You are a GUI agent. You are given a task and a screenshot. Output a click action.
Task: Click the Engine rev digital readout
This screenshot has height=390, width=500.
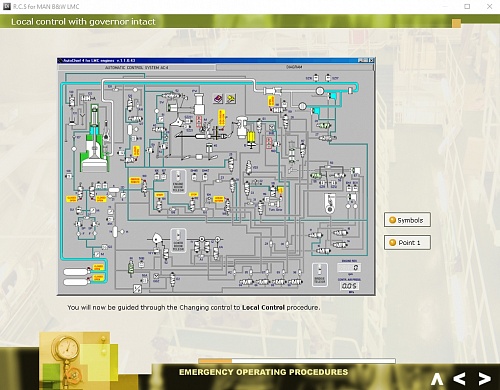[349, 268]
